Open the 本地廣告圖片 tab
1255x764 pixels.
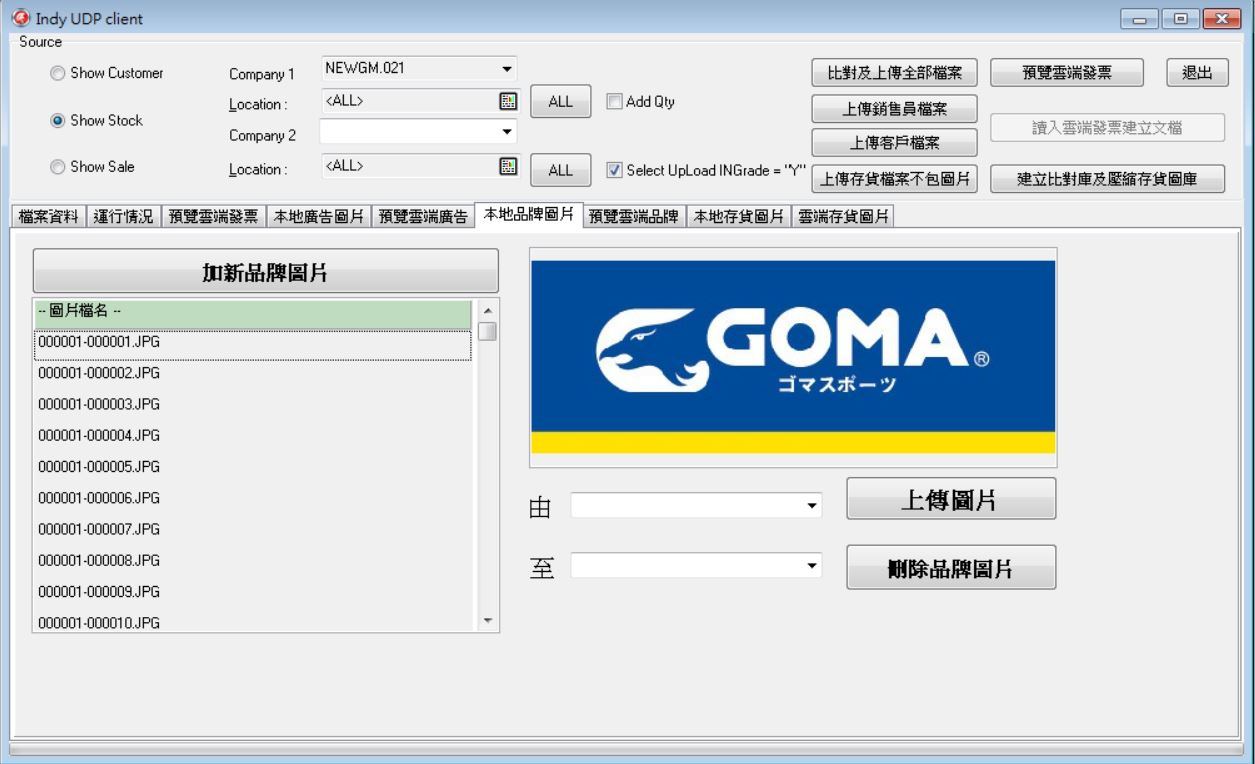coord(317,217)
